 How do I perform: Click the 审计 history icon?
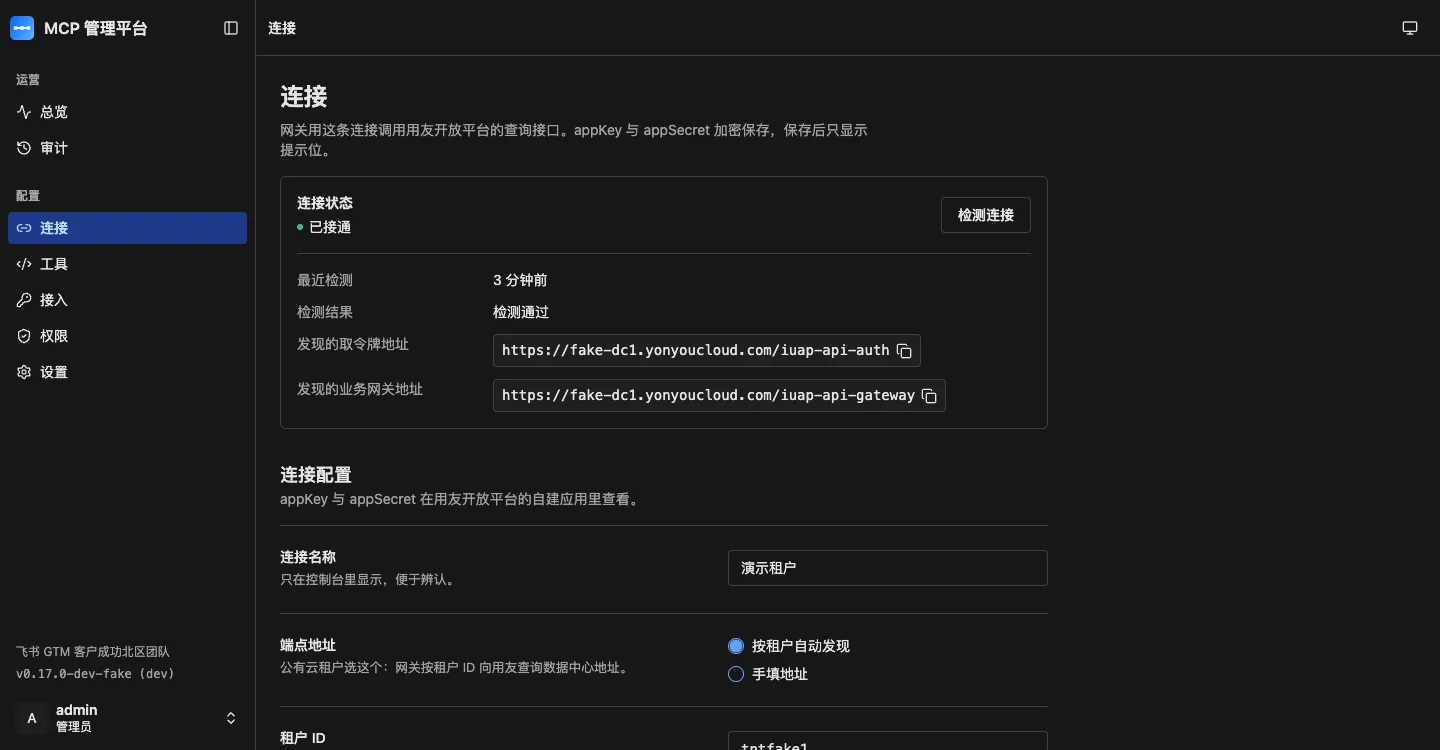pyautogui.click(x=25, y=148)
